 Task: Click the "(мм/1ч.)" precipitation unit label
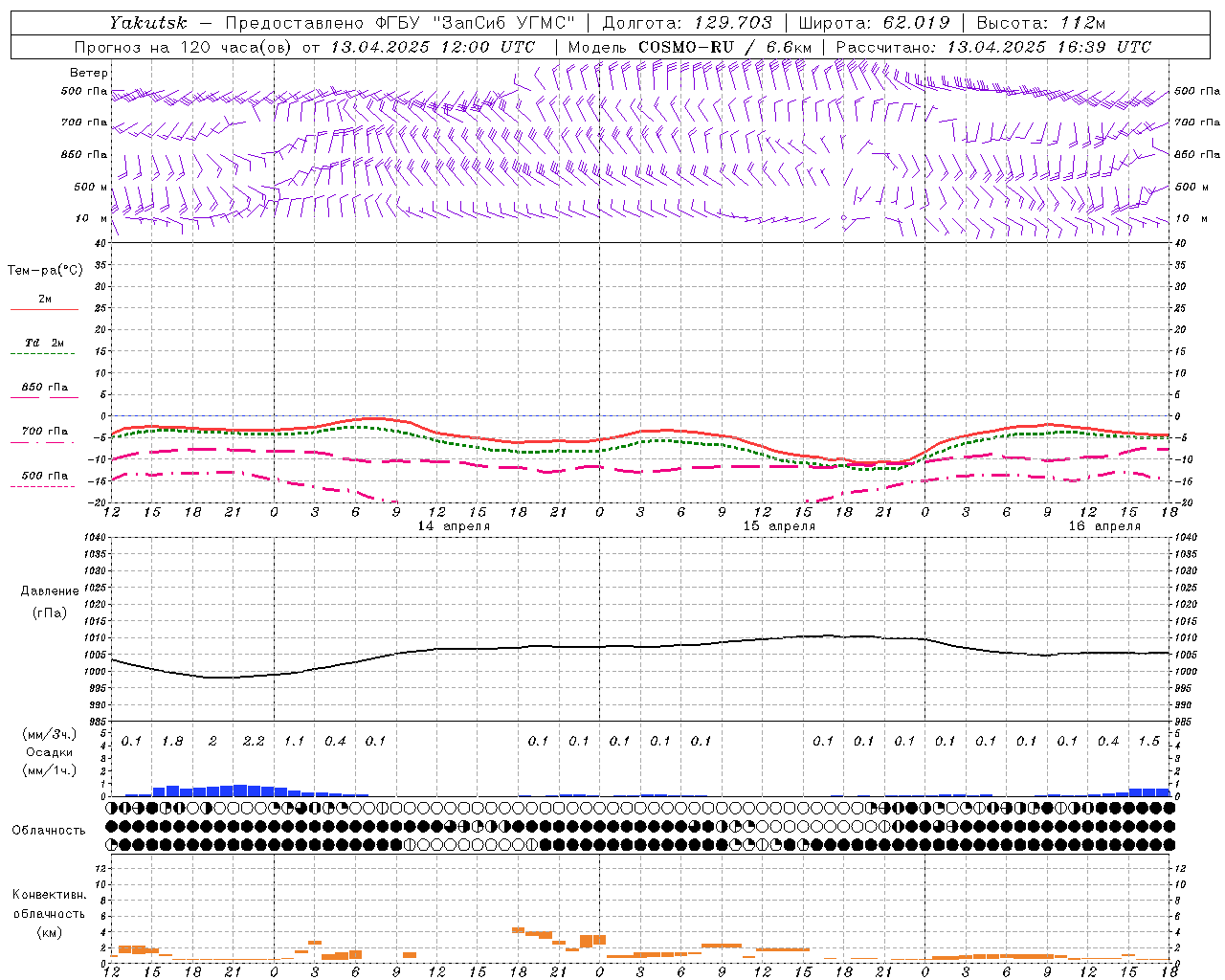click(x=49, y=770)
